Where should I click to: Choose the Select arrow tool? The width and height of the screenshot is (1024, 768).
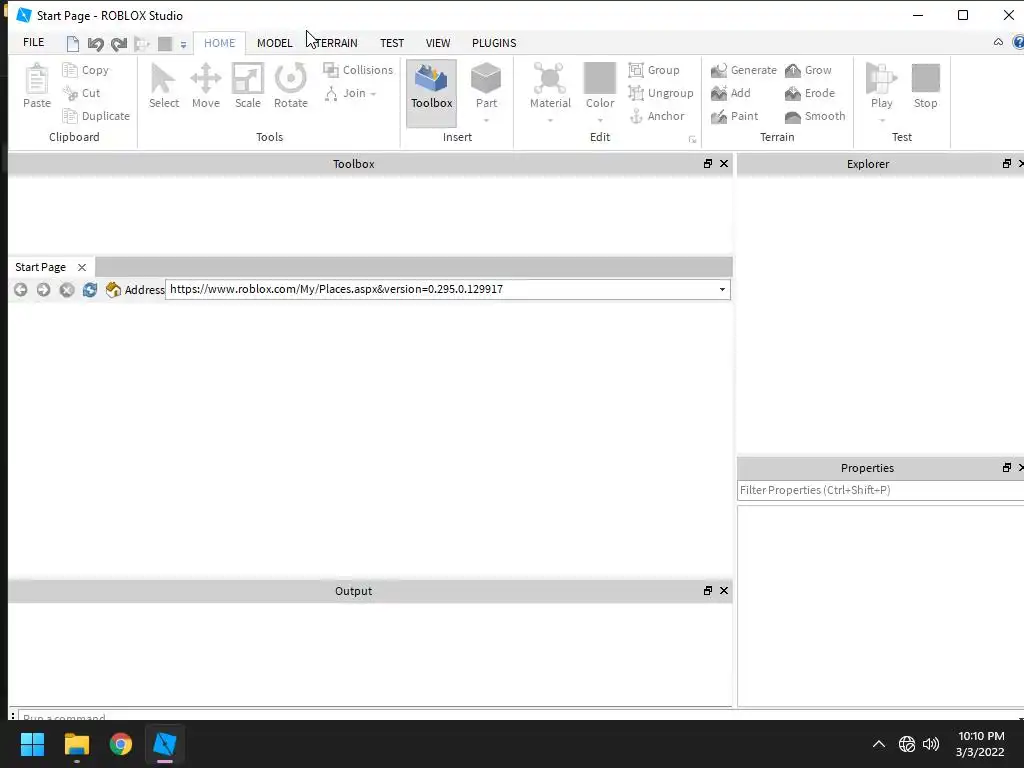pos(163,86)
